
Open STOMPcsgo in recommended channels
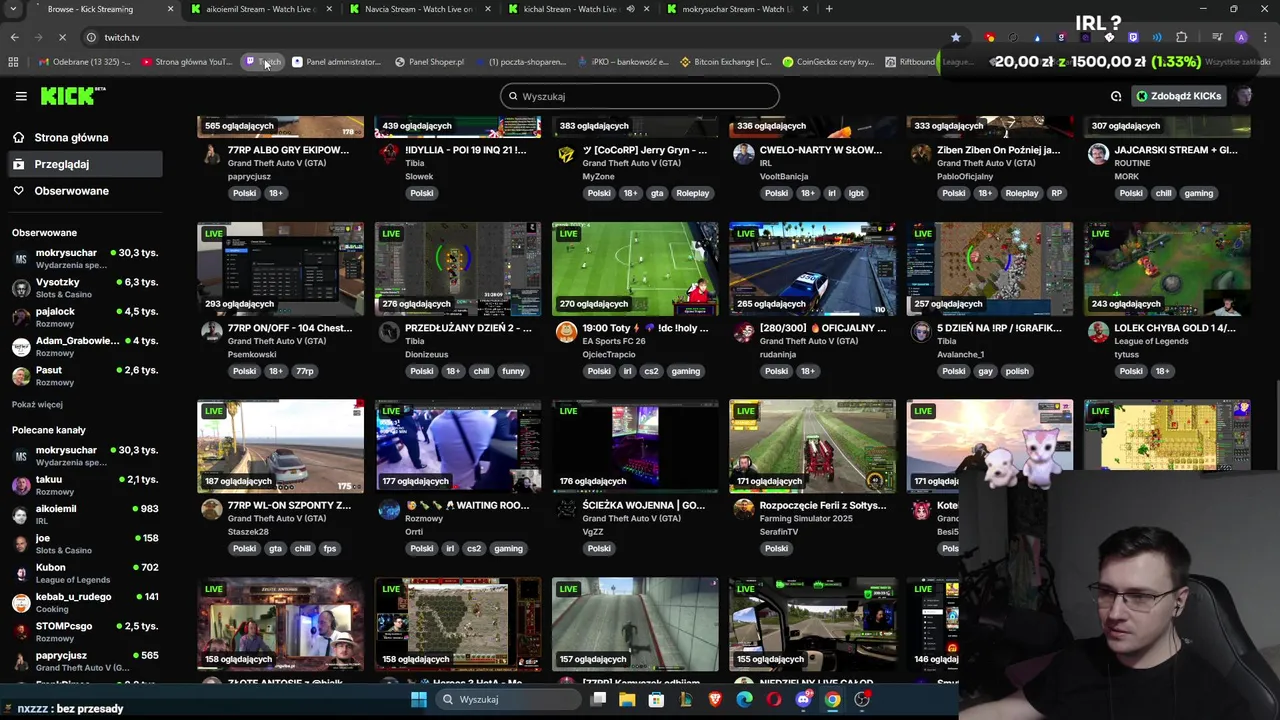point(84,632)
